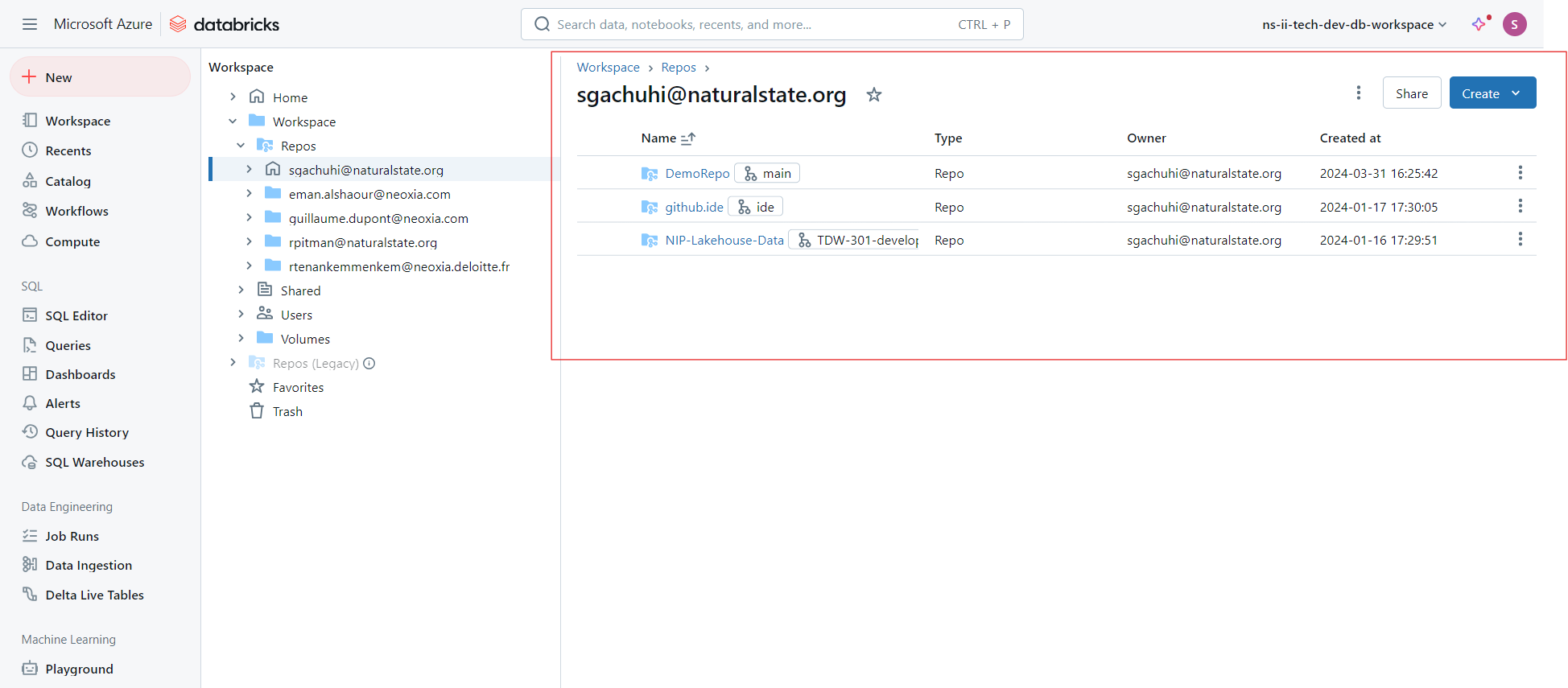Expand the Repos (Legacy) tree node
The image size is (1568, 688).
[x=233, y=362]
